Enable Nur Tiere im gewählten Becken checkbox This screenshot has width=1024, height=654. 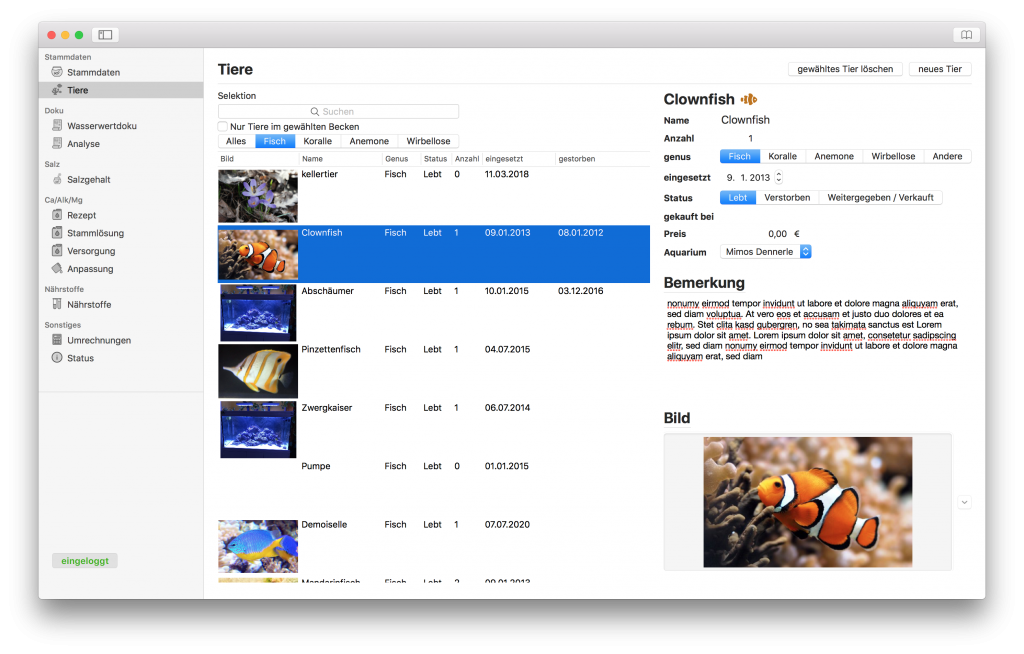coord(223,127)
